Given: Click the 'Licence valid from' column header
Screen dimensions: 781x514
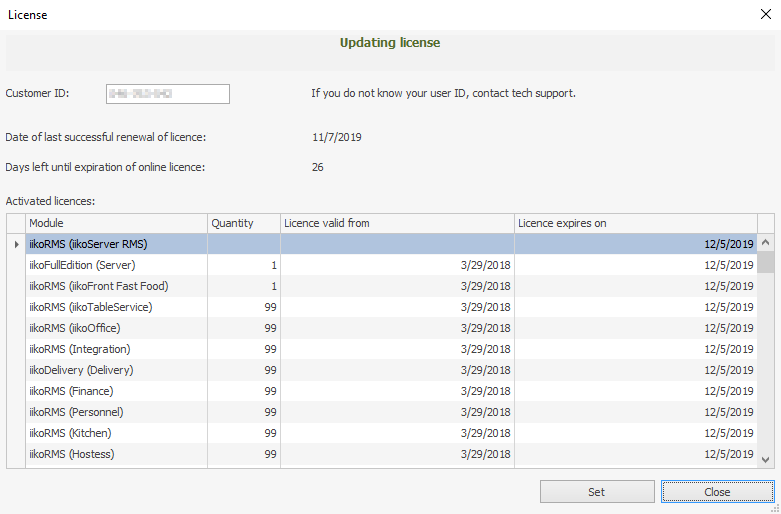Looking at the screenshot, I should tap(397, 223).
